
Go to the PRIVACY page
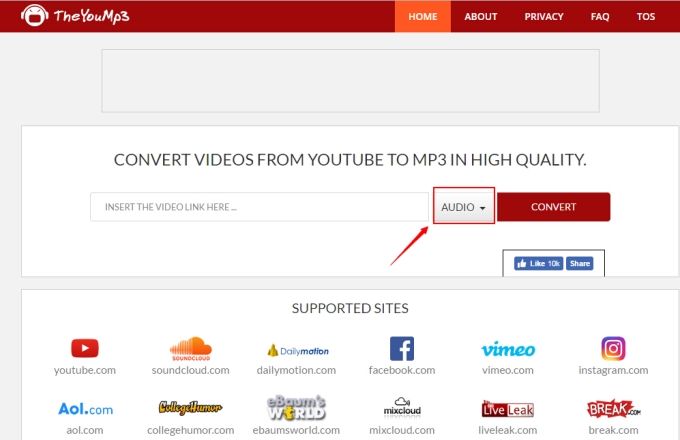pyautogui.click(x=544, y=16)
